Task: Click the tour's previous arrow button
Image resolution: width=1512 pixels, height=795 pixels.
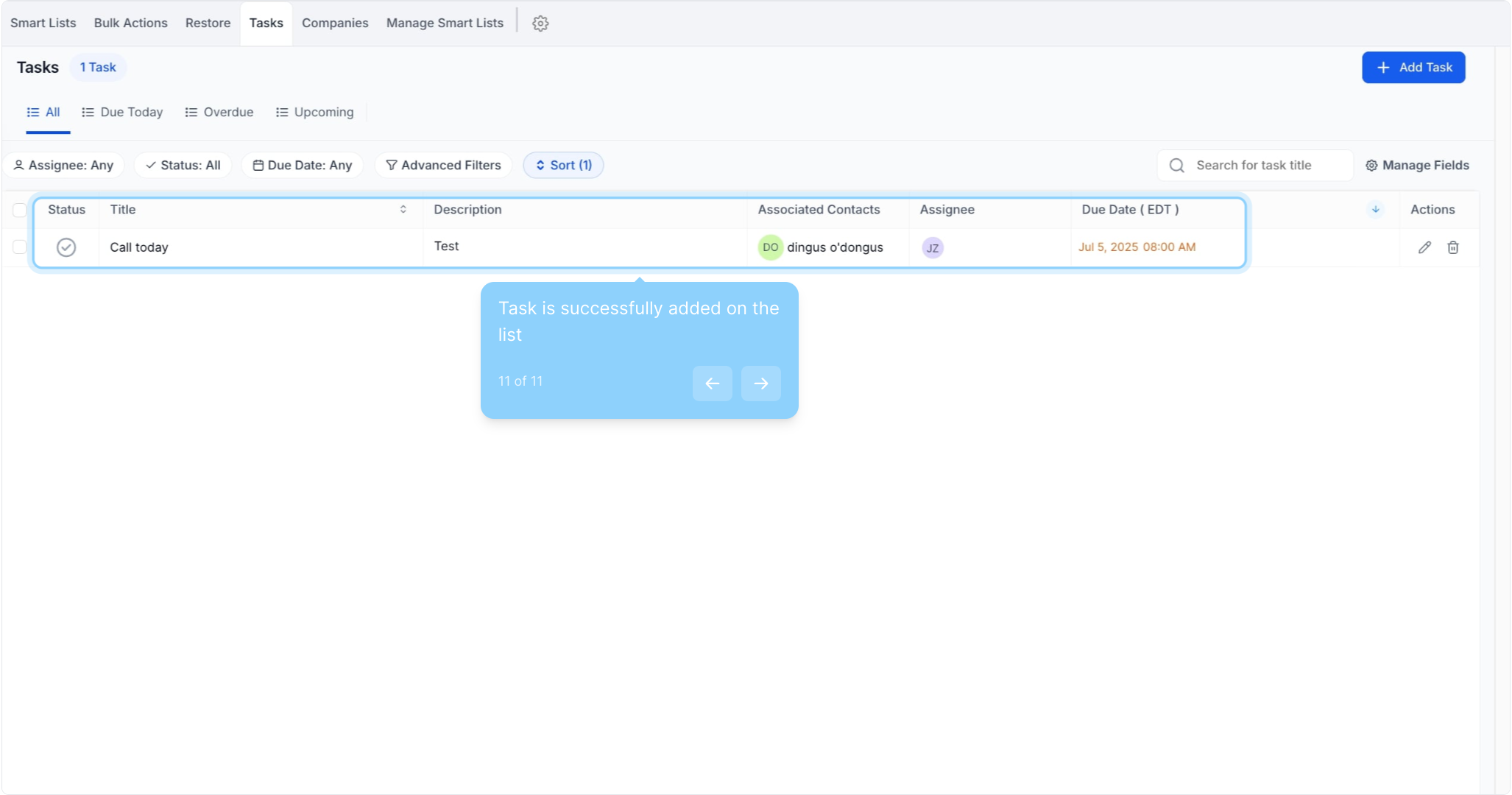Action: click(x=712, y=383)
